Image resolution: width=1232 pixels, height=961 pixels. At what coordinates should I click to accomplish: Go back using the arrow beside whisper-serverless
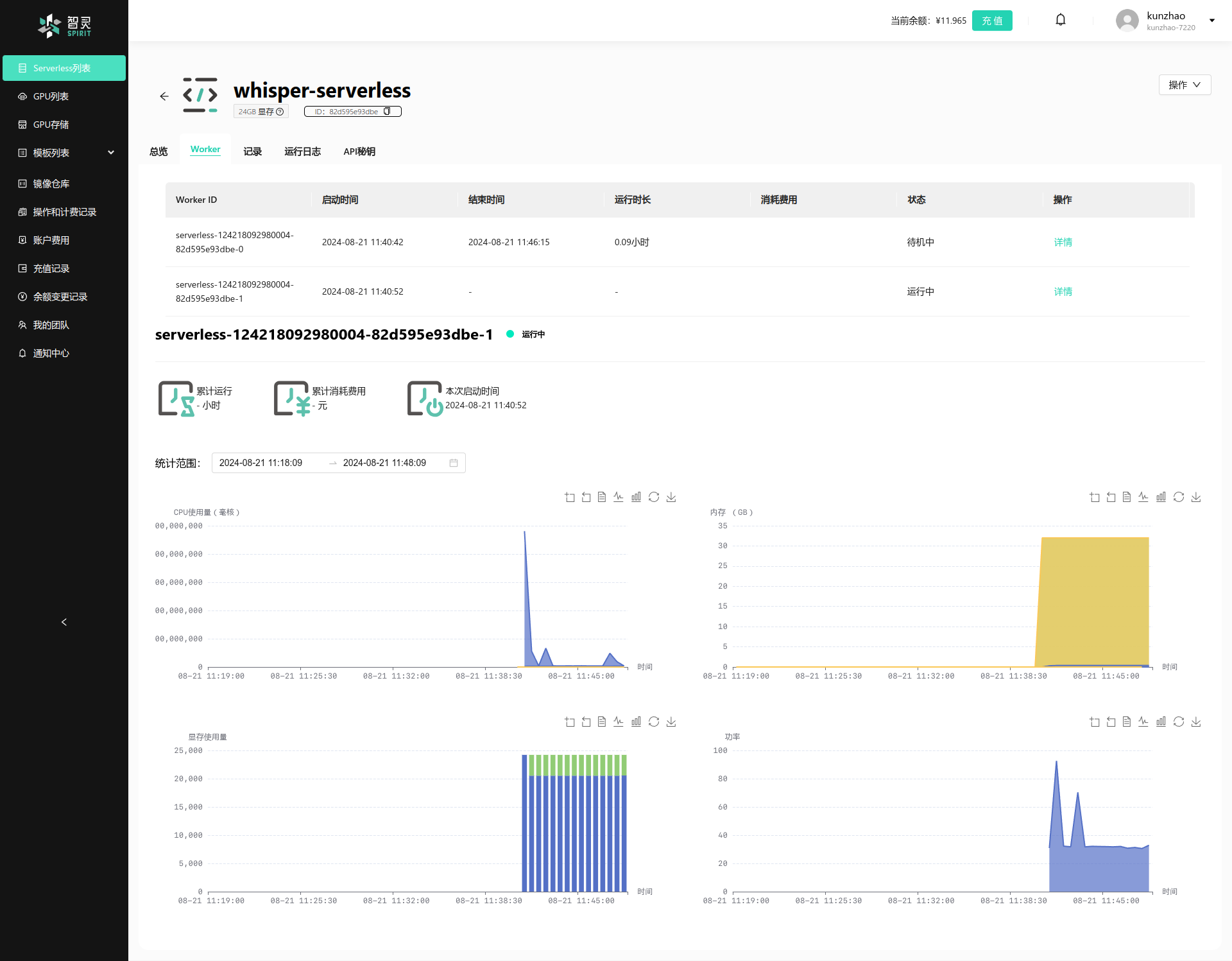coord(164,96)
